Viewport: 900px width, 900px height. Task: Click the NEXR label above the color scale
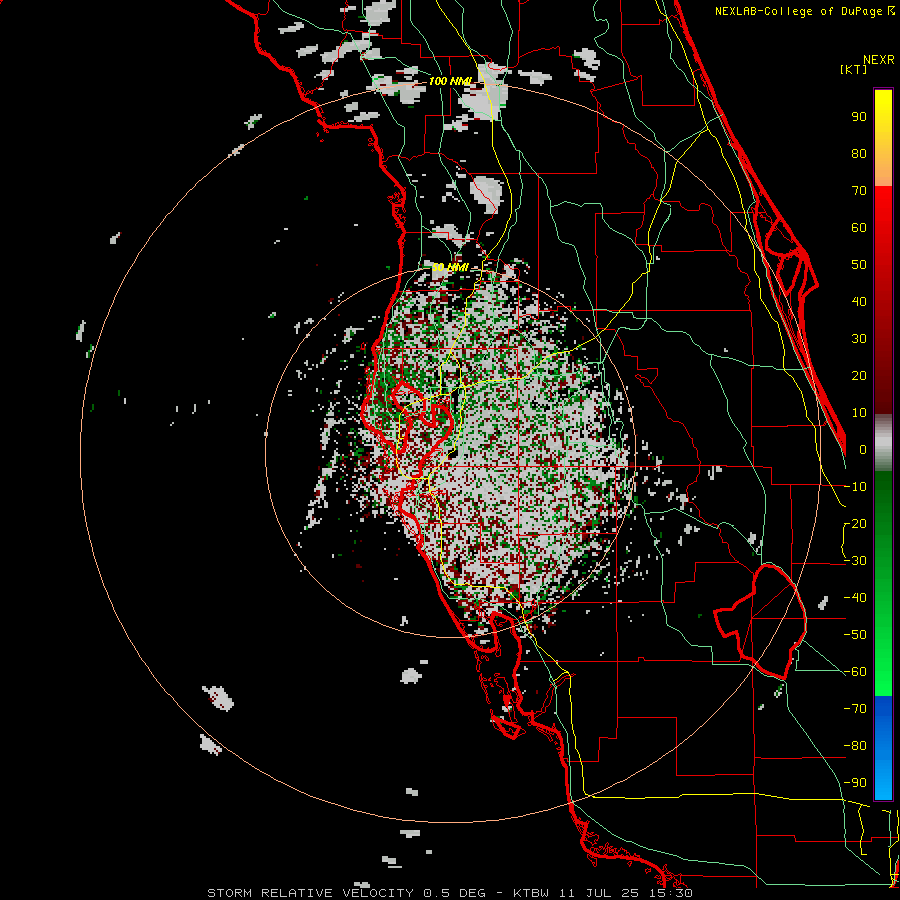click(879, 60)
